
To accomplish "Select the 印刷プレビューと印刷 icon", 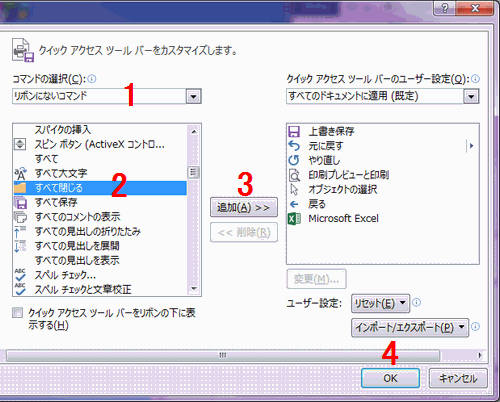I will 294,175.
